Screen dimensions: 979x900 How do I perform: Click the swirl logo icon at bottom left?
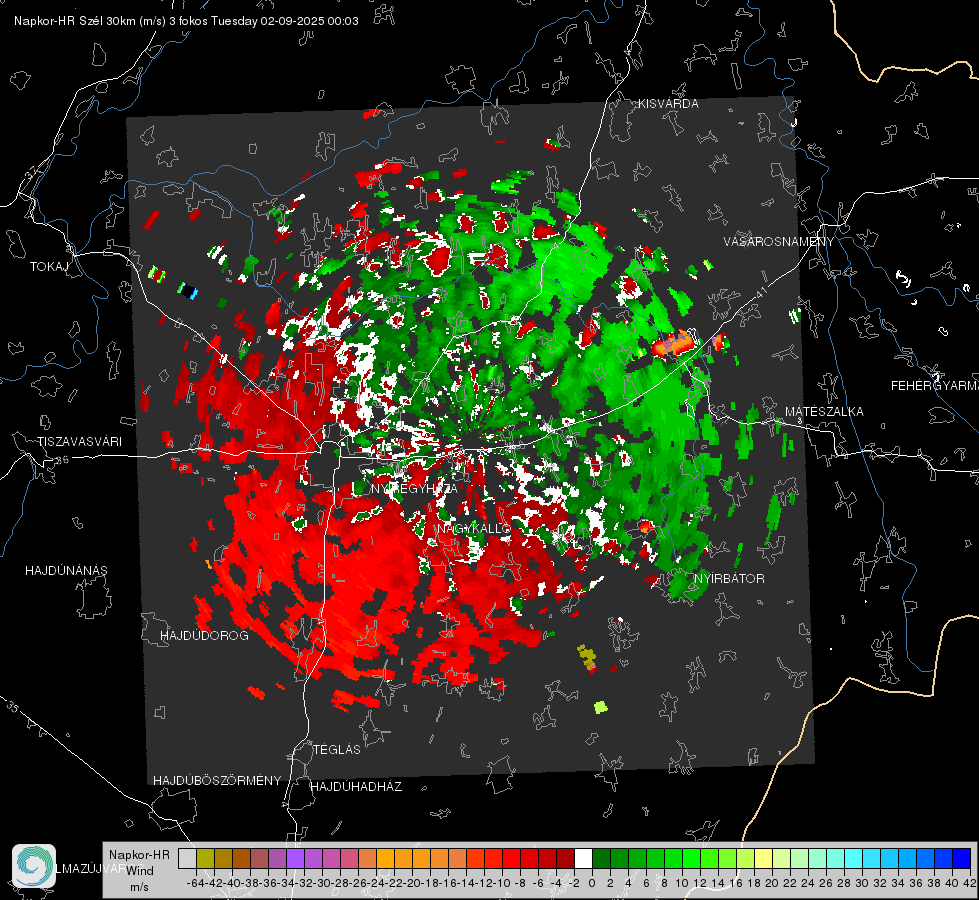[34, 866]
